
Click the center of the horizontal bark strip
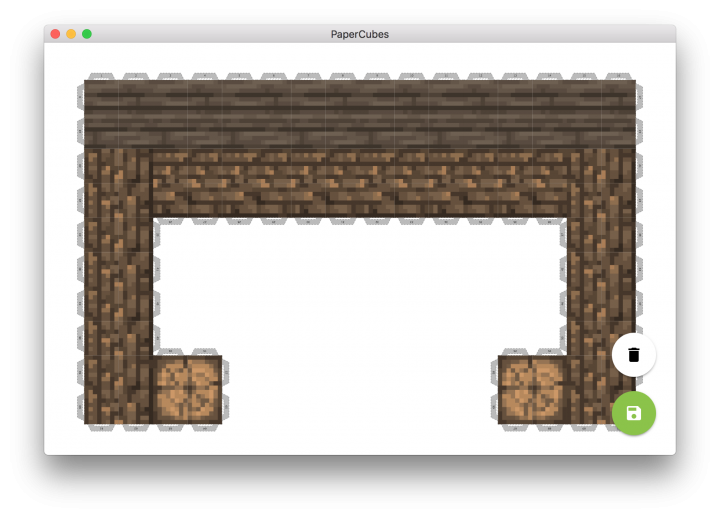coord(360,183)
